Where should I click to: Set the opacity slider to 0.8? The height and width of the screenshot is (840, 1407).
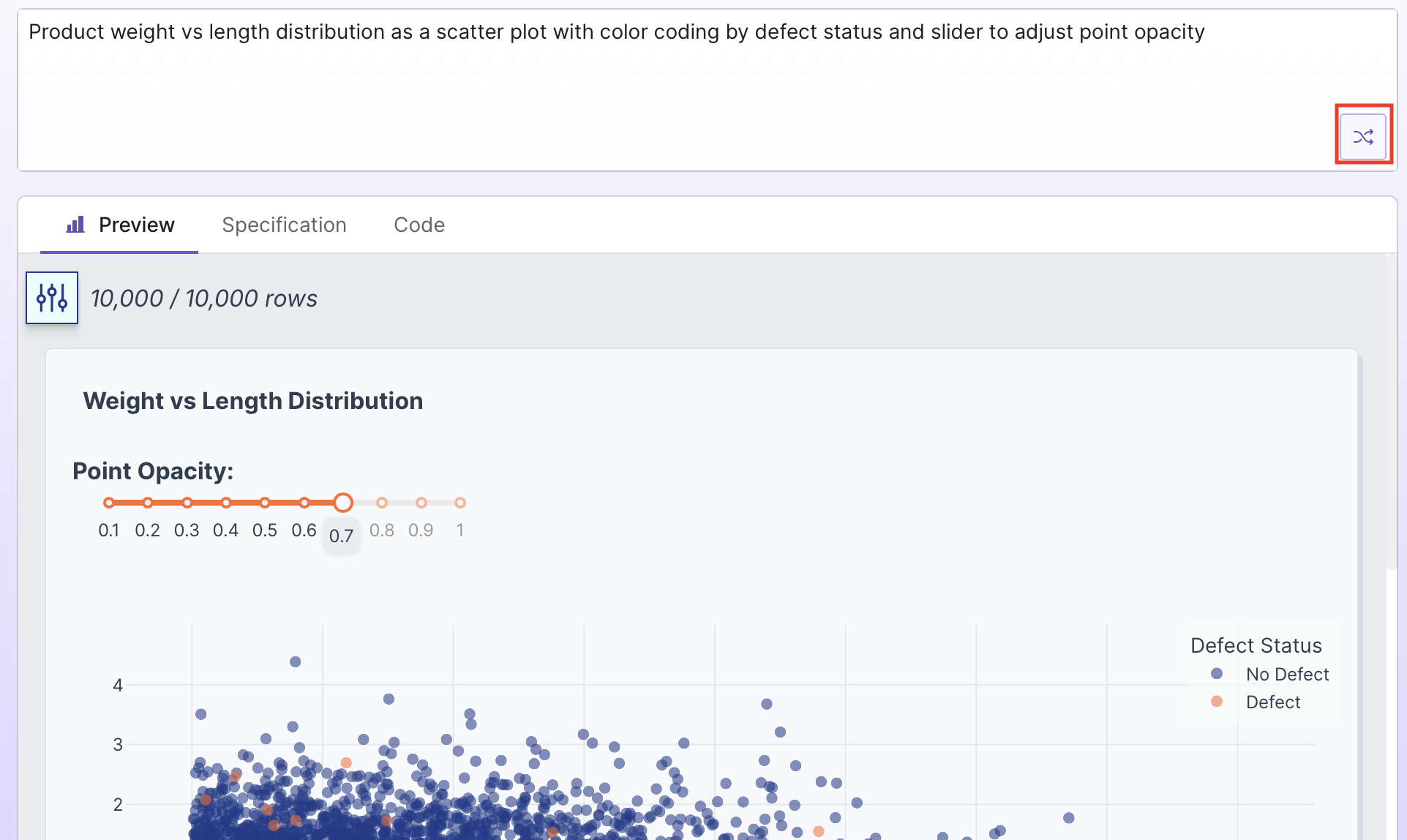pyautogui.click(x=382, y=503)
